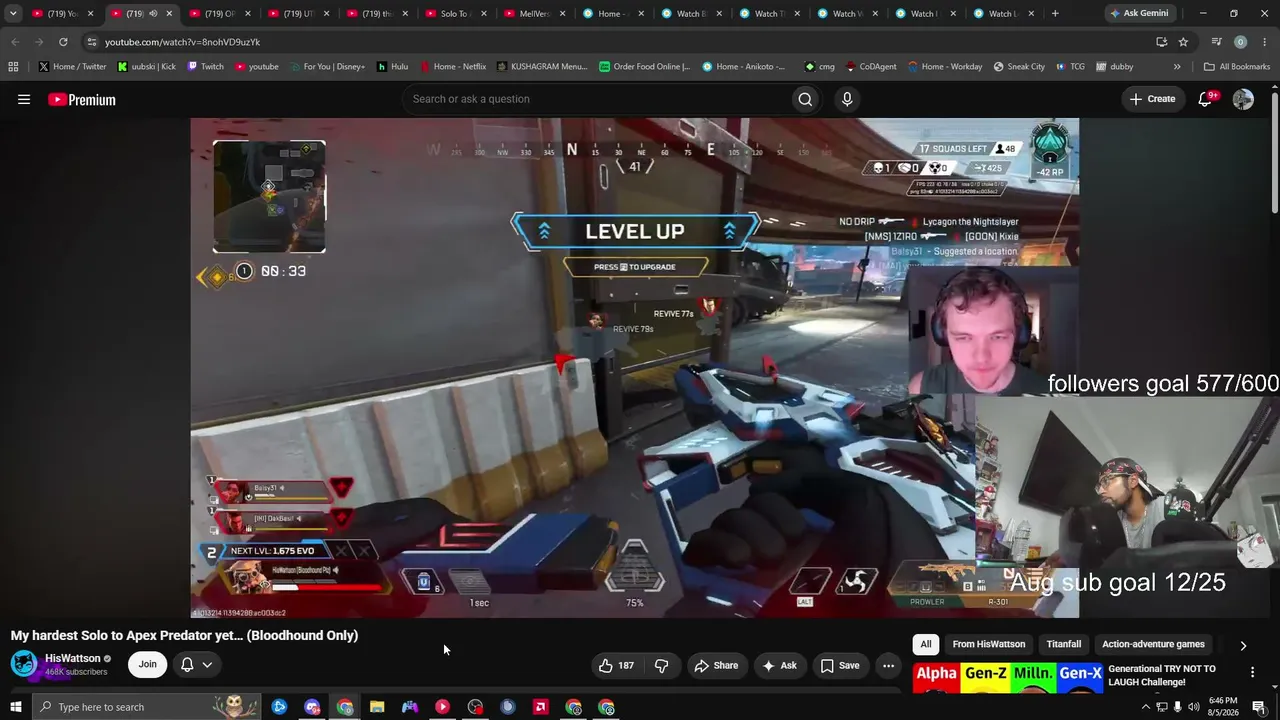Image resolution: width=1280 pixels, height=720 pixels.
Task: Toggle notification settings for HisWattson
Action: (x=196, y=664)
